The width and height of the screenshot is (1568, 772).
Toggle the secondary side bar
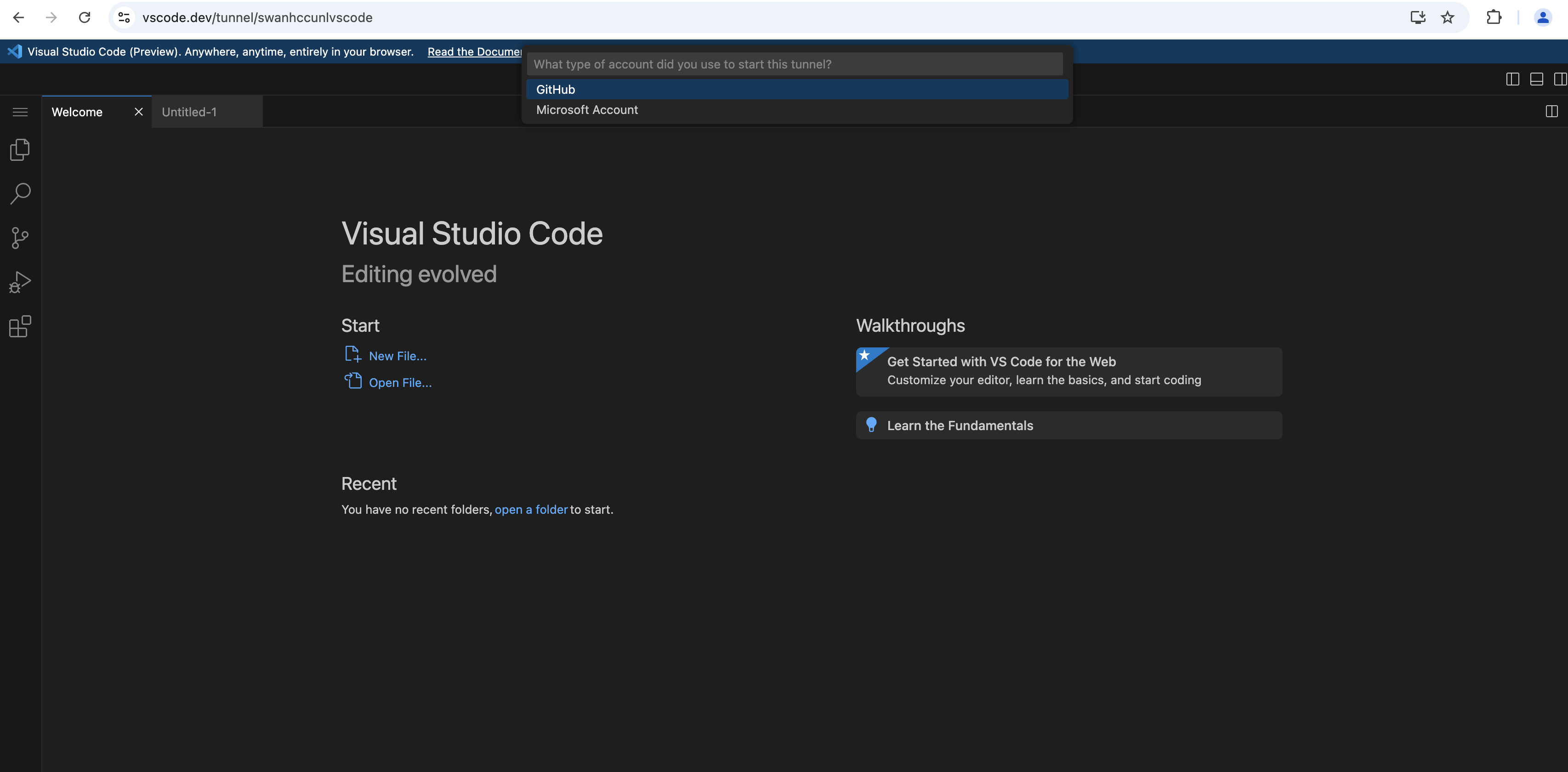(1560, 79)
